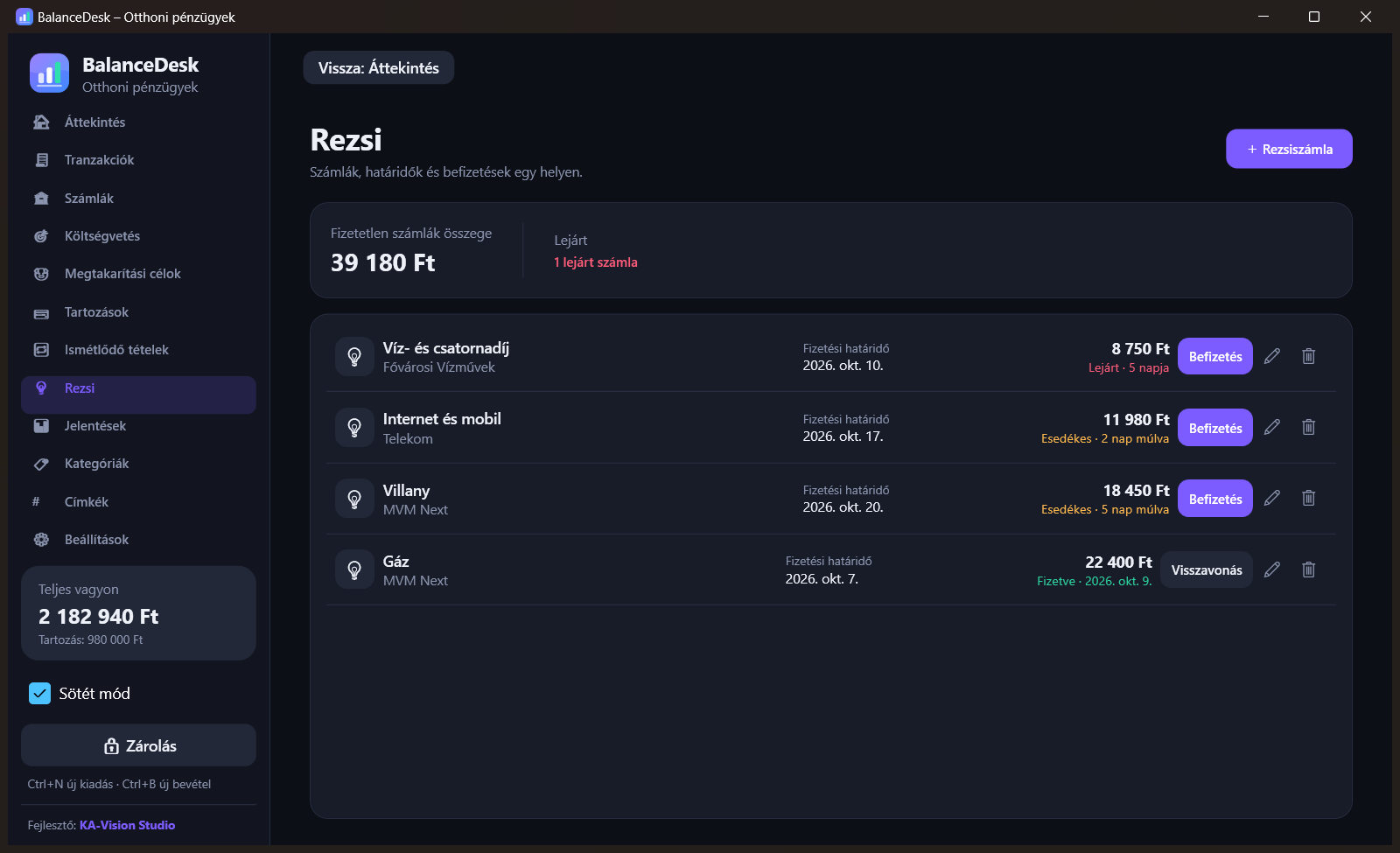
Task: Click the 'Lejárt · 5 napja' status text
Action: click(x=1129, y=368)
